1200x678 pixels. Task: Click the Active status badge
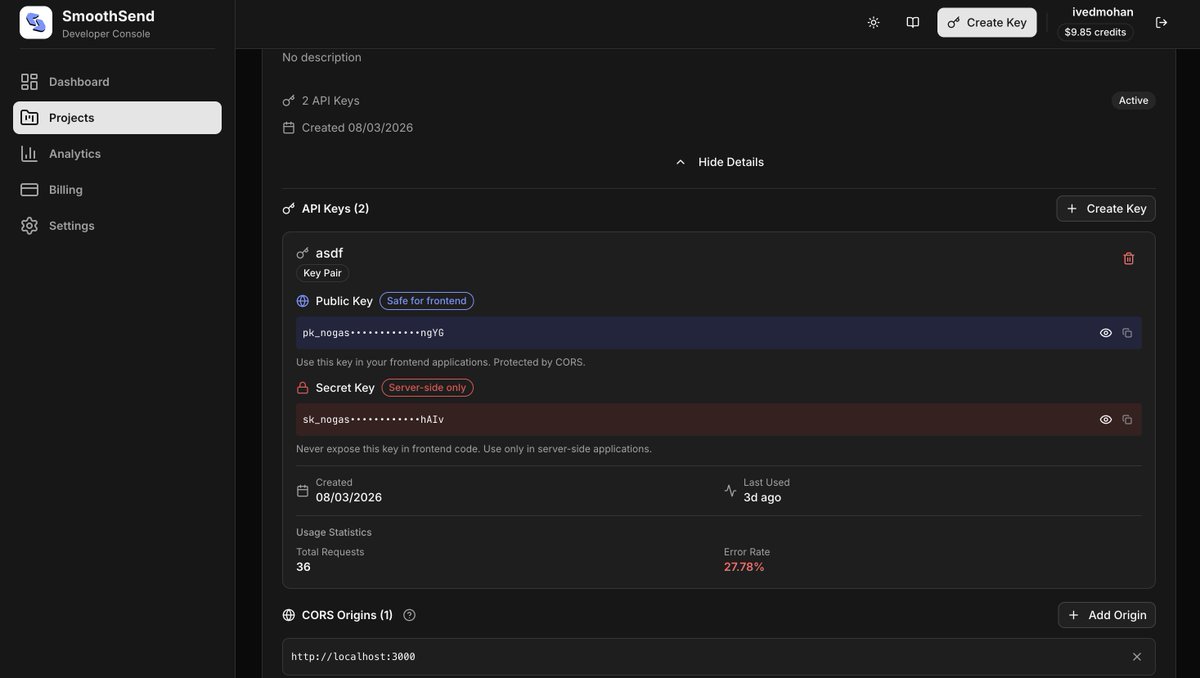1134,100
